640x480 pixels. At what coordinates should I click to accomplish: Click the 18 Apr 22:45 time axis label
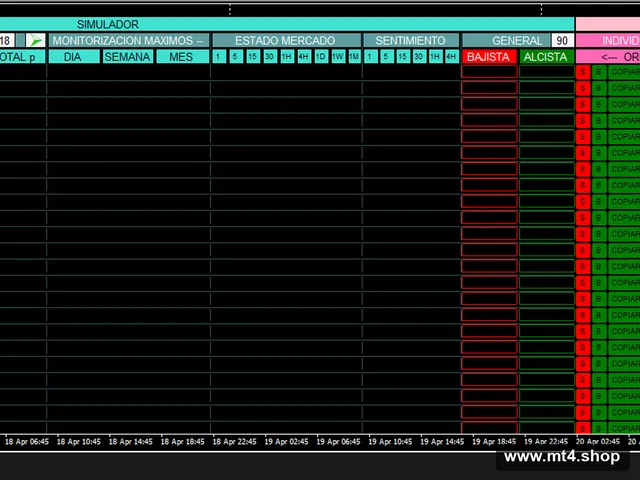(x=234, y=441)
